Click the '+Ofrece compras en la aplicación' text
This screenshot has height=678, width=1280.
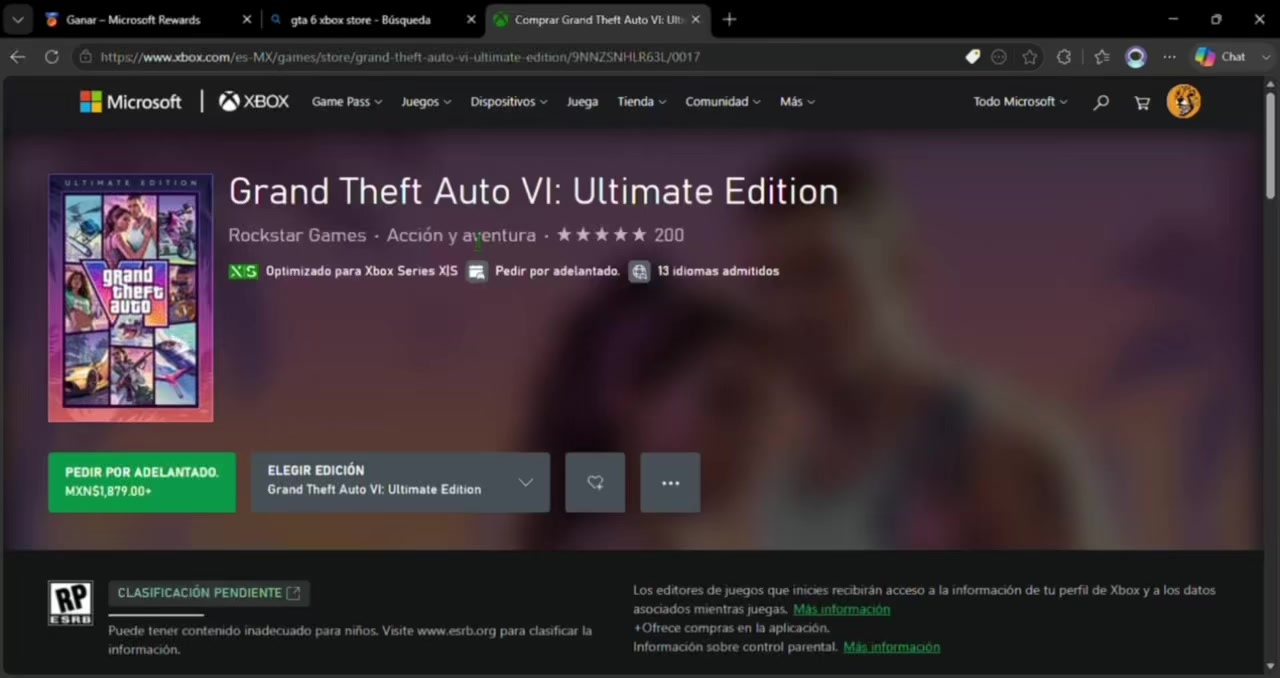731,628
